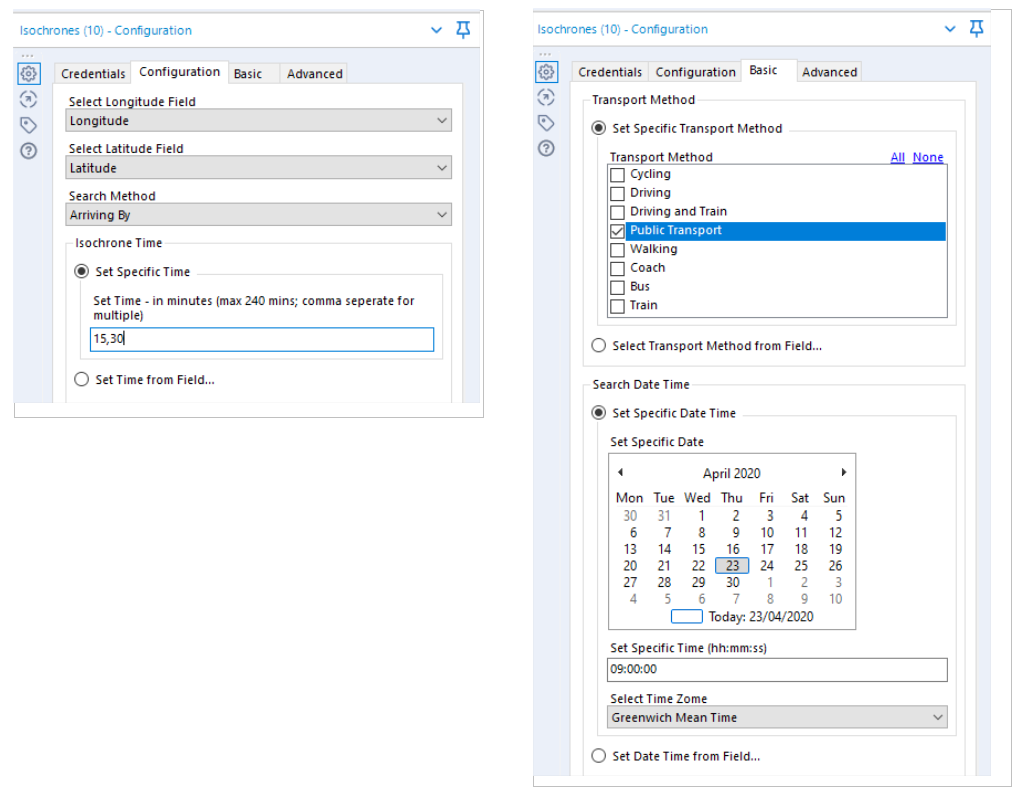Viewport: 1021px width, 797px height.
Task: Pin the left configuration panel
Action: tap(462, 30)
